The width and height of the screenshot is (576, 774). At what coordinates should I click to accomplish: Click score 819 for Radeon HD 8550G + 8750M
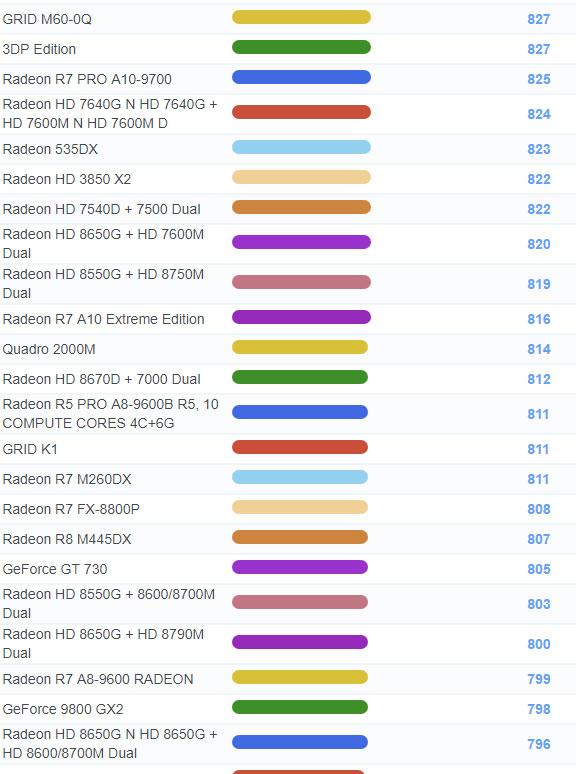pyautogui.click(x=538, y=284)
